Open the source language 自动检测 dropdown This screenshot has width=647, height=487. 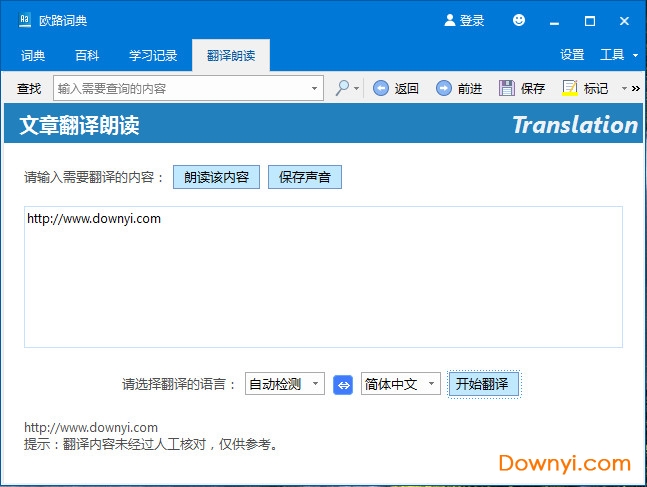(x=284, y=384)
